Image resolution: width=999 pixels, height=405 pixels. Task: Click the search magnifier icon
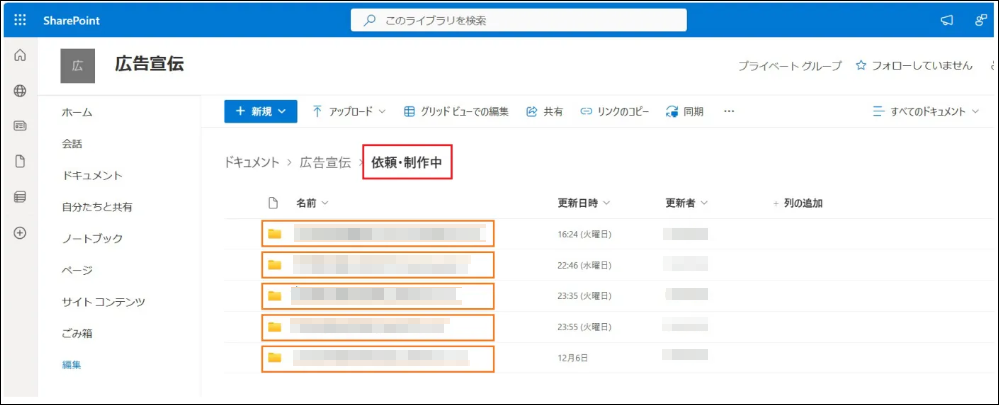369,20
